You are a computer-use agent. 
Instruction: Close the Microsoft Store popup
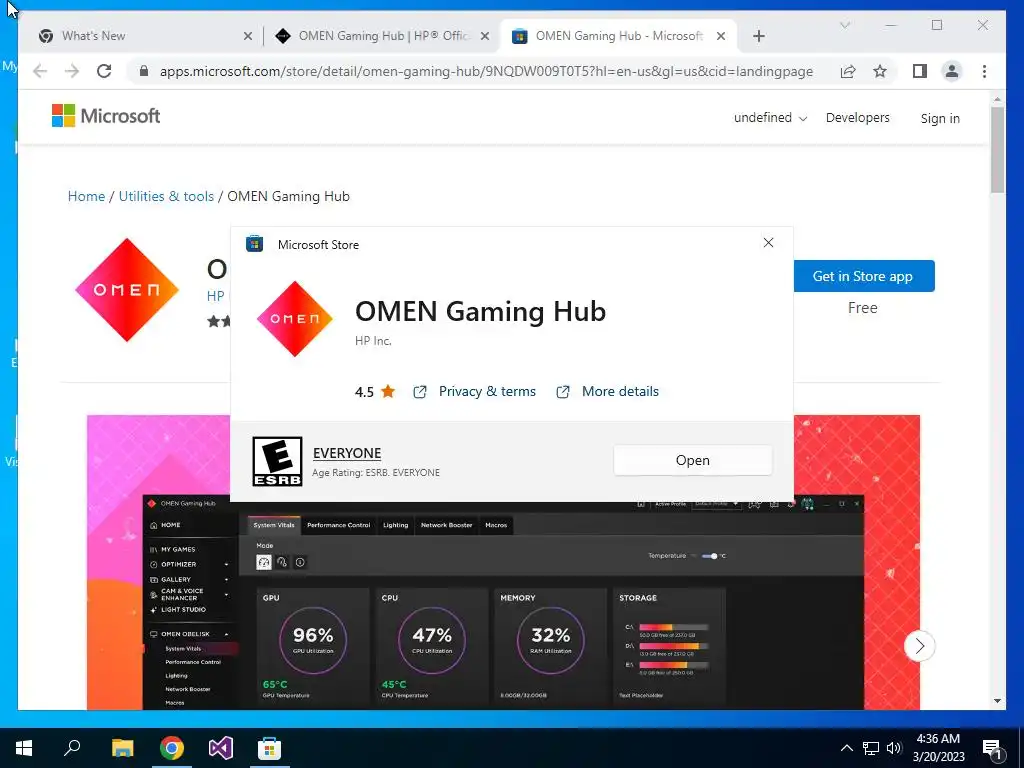click(768, 243)
